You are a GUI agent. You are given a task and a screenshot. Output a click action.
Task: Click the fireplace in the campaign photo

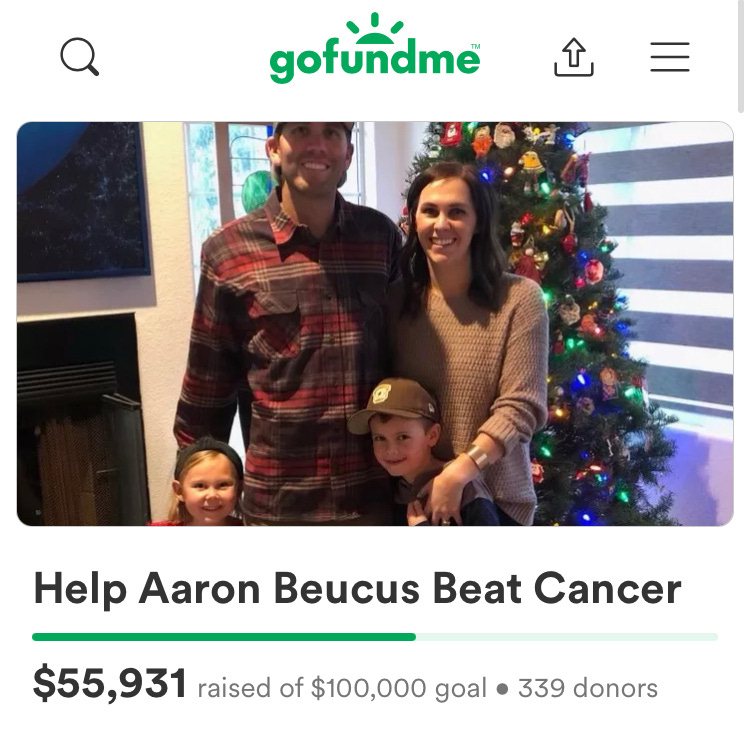pos(79,421)
